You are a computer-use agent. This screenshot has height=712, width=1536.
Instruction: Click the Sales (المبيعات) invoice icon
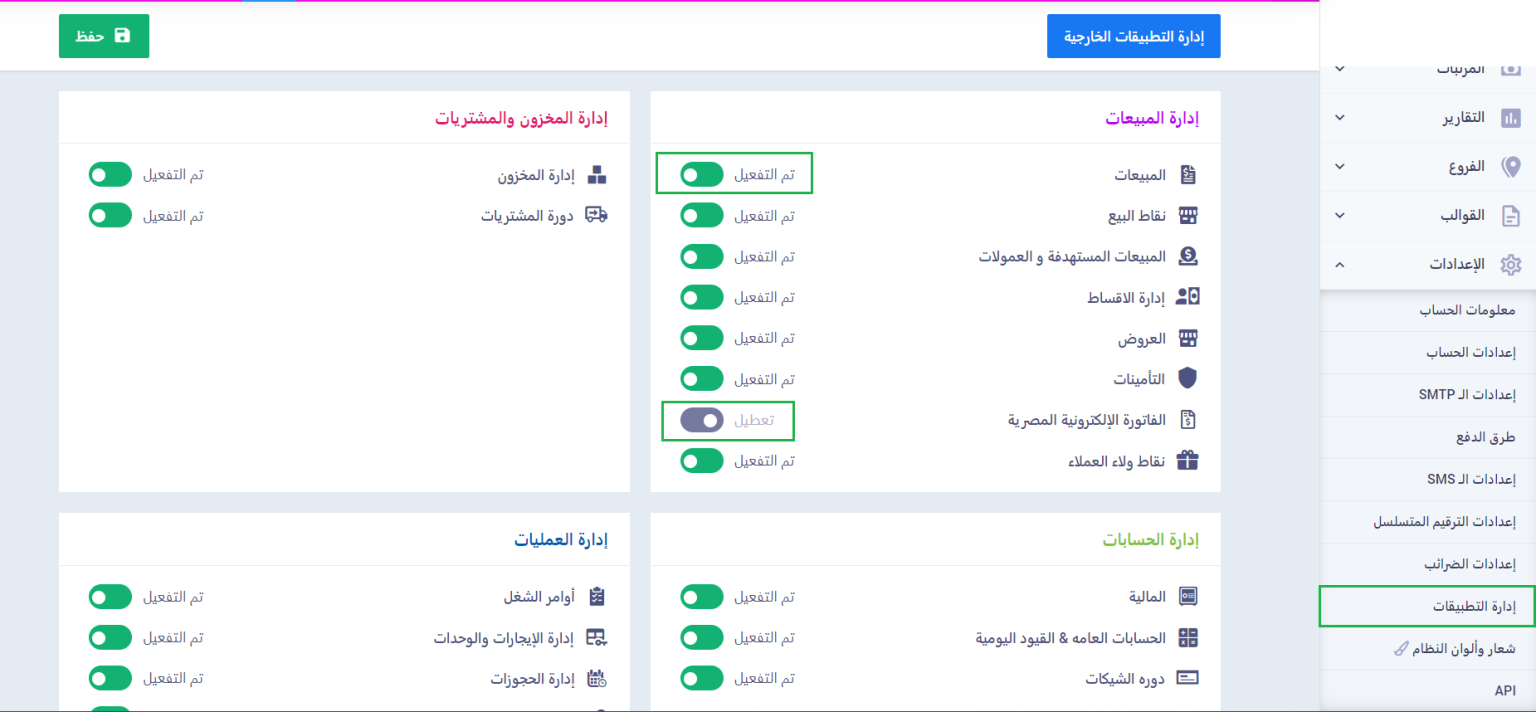click(1187, 175)
